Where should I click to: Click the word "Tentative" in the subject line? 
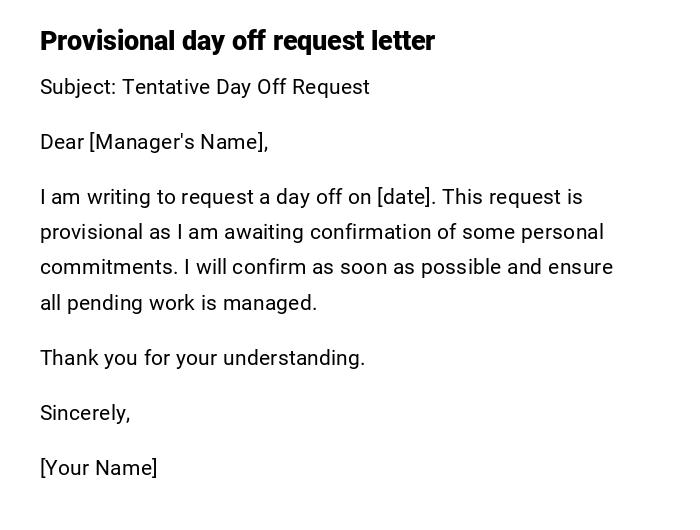[166, 87]
